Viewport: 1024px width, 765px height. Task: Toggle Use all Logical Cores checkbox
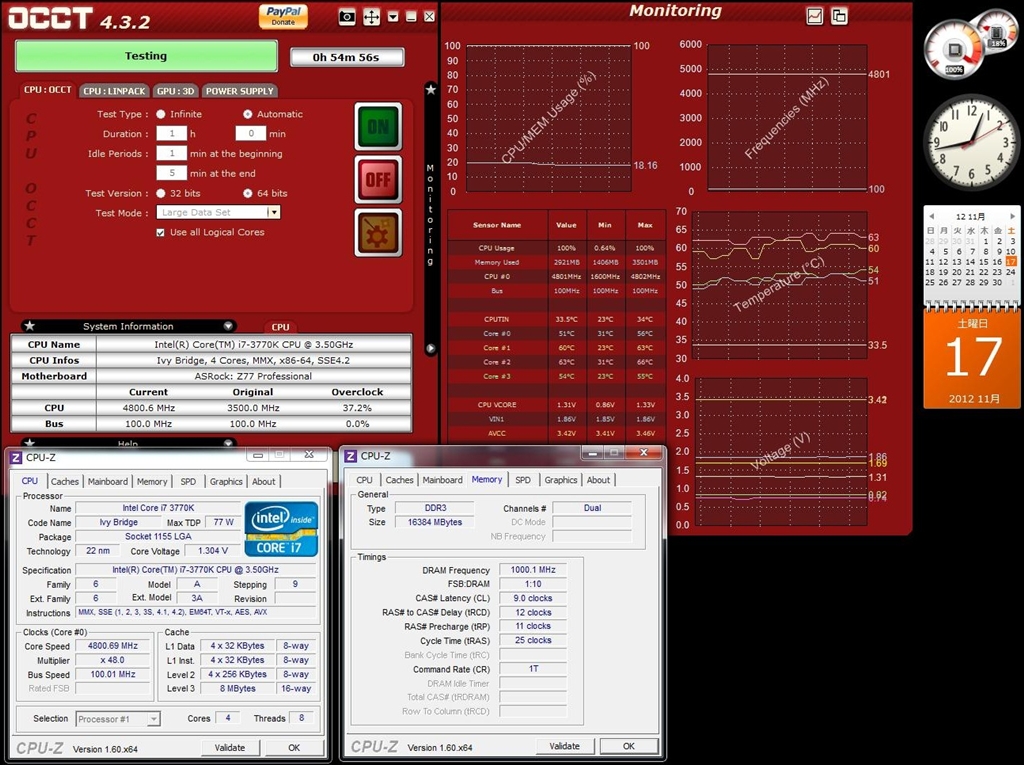click(x=160, y=232)
